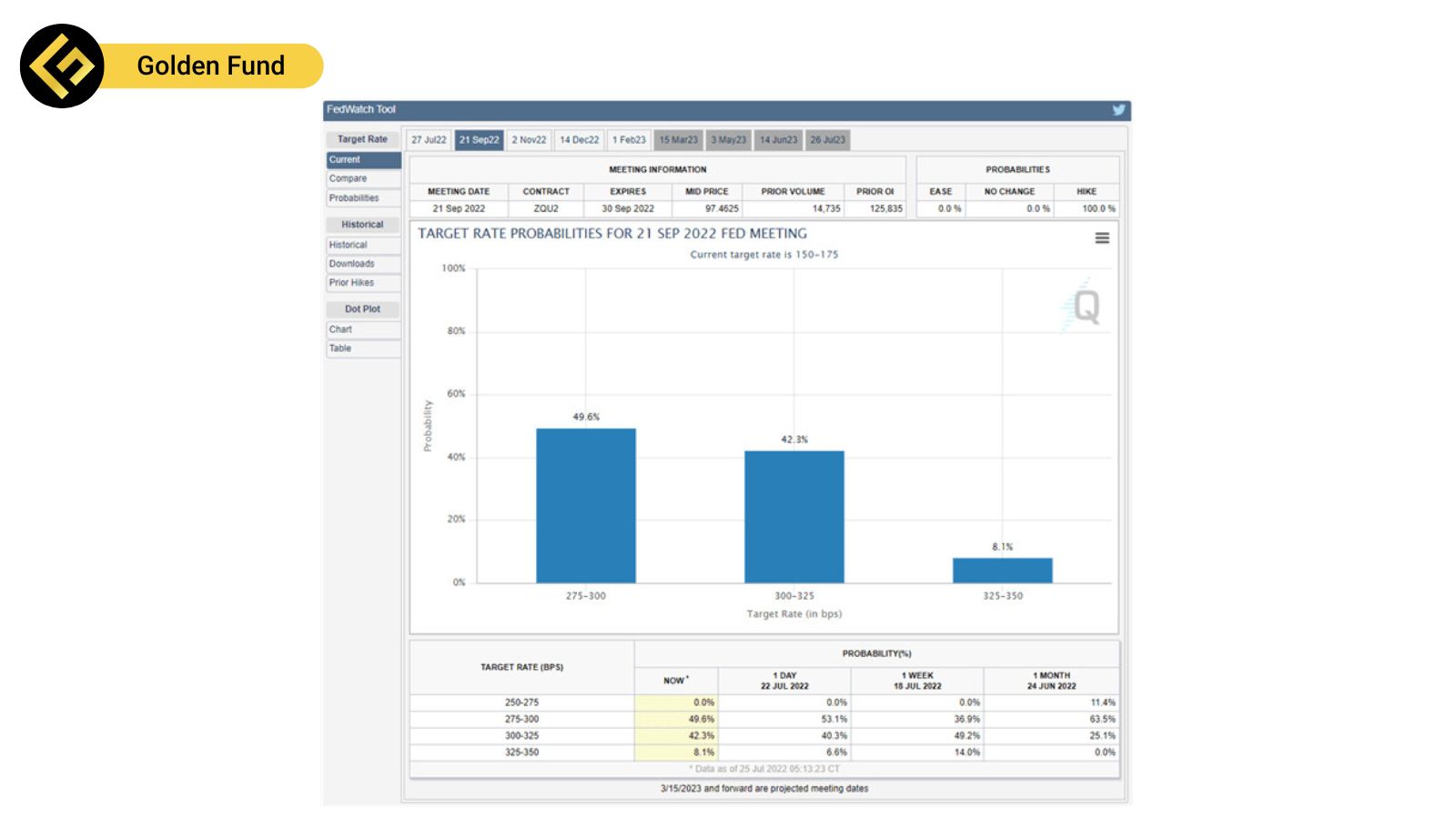Open Current under Target Rate
Screen dimensions: 1456x819
(363, 160)
